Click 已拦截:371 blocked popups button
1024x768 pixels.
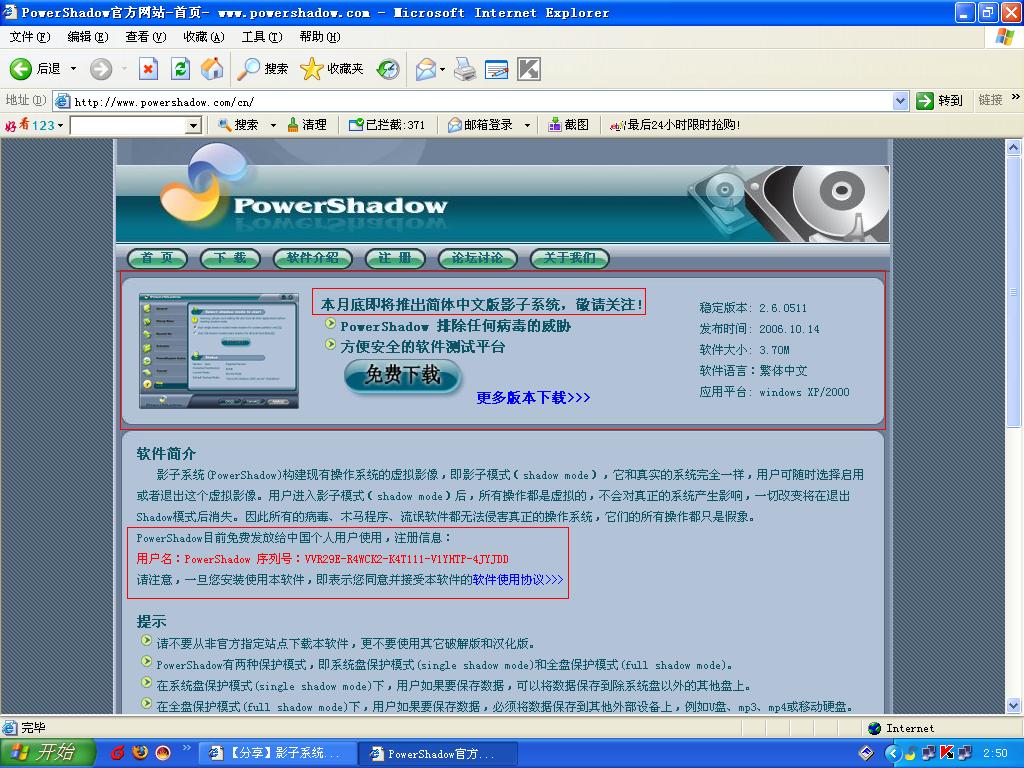pyautogui.click(x=387, y=125)
